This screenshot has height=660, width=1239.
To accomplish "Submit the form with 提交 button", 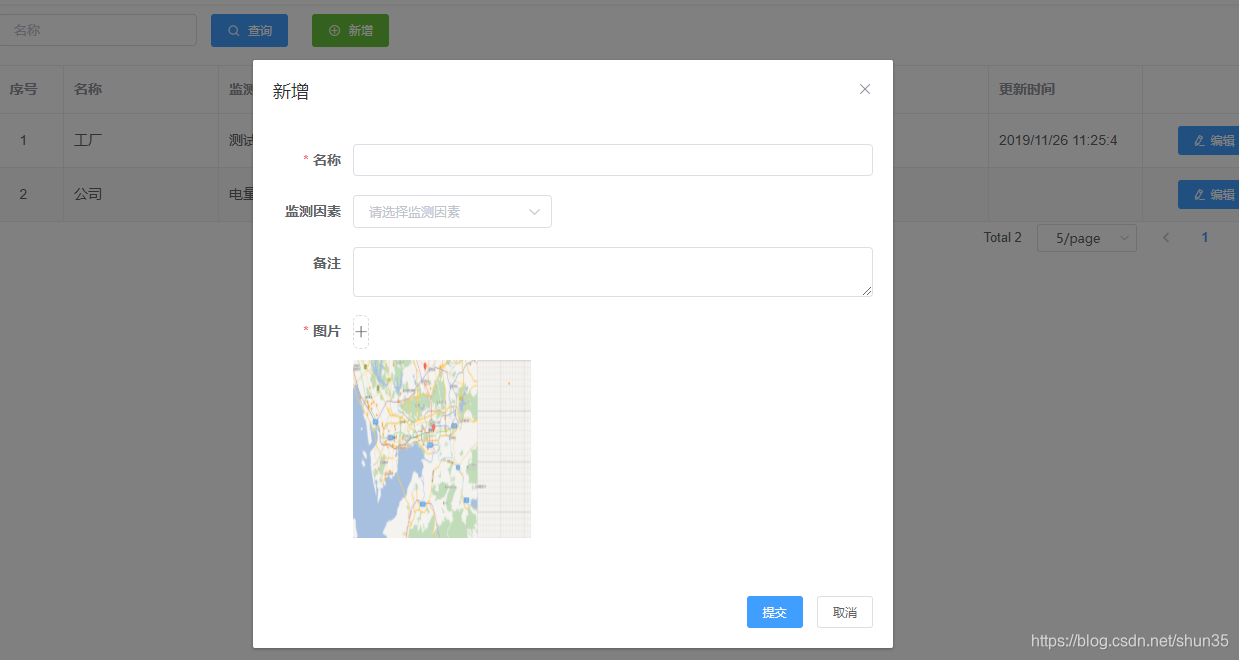I will 774,612.
